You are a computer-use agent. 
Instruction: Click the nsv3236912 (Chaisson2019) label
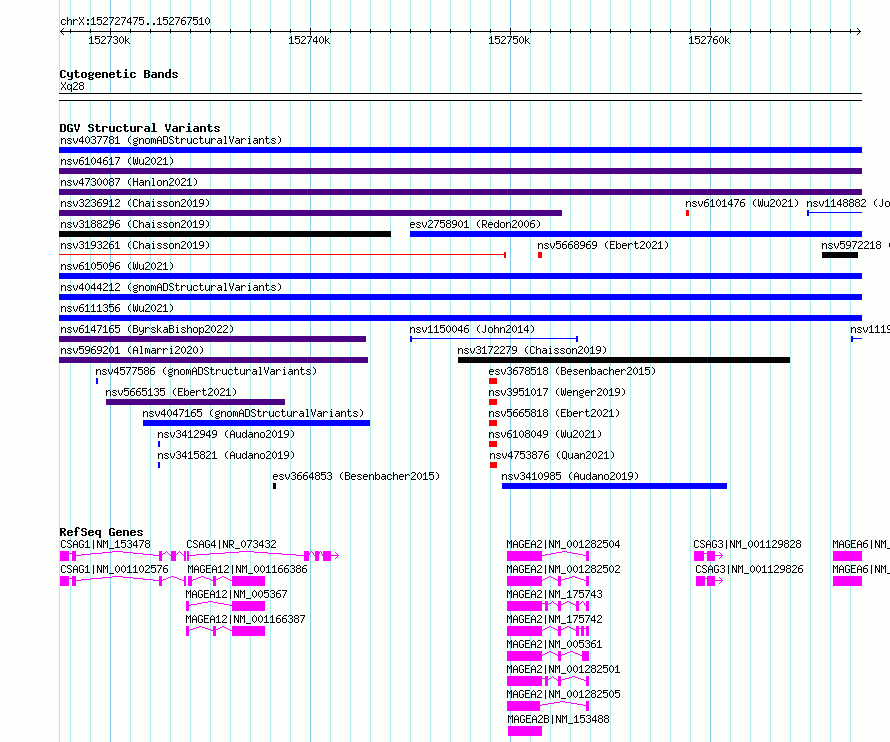135,203
